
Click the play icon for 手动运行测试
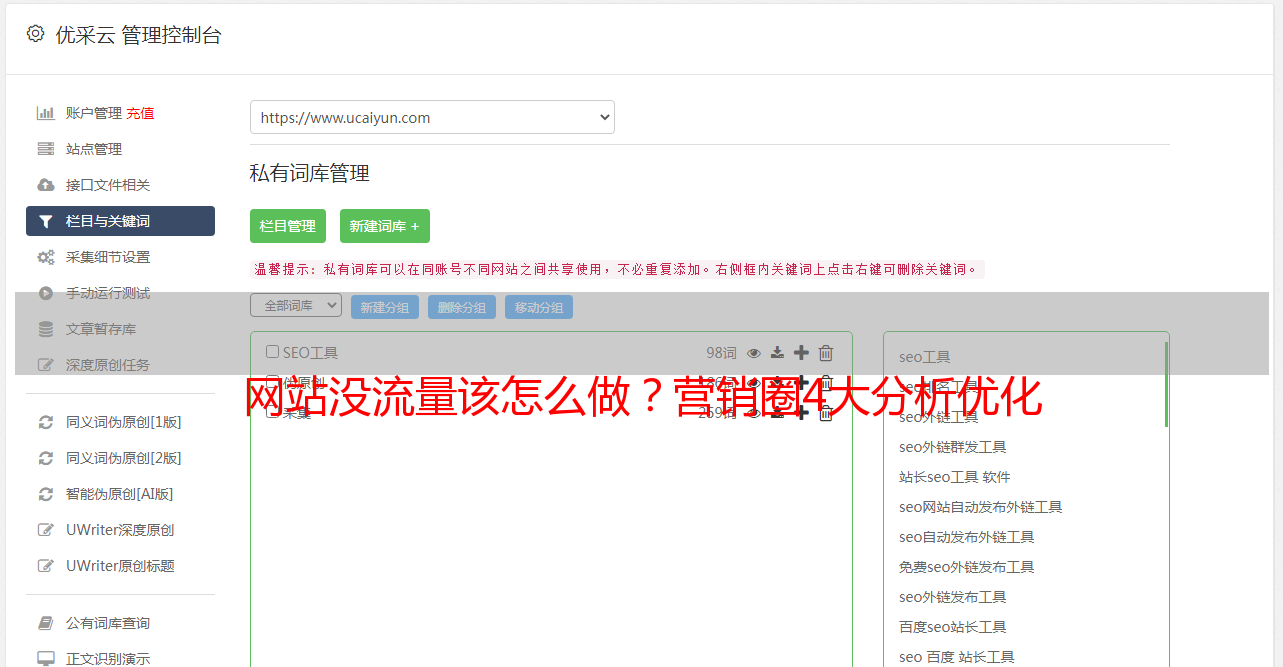(45, 293)
